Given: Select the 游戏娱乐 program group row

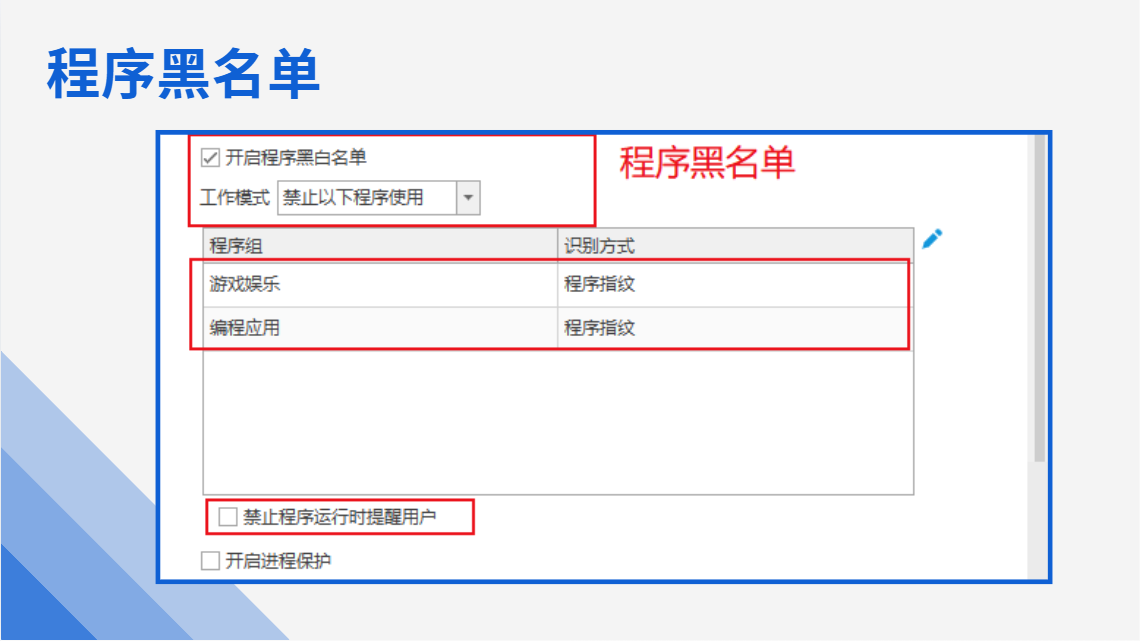Looking at the screenshot, I should (558, 284).
